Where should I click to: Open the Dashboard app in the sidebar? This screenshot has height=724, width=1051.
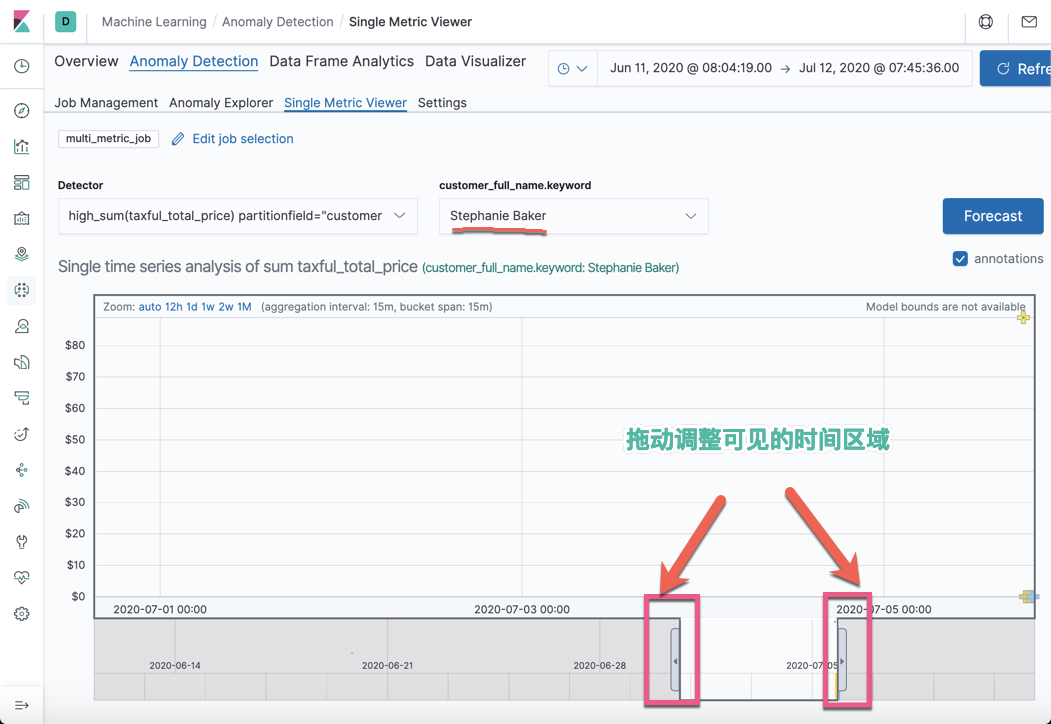tap(22, 182)
